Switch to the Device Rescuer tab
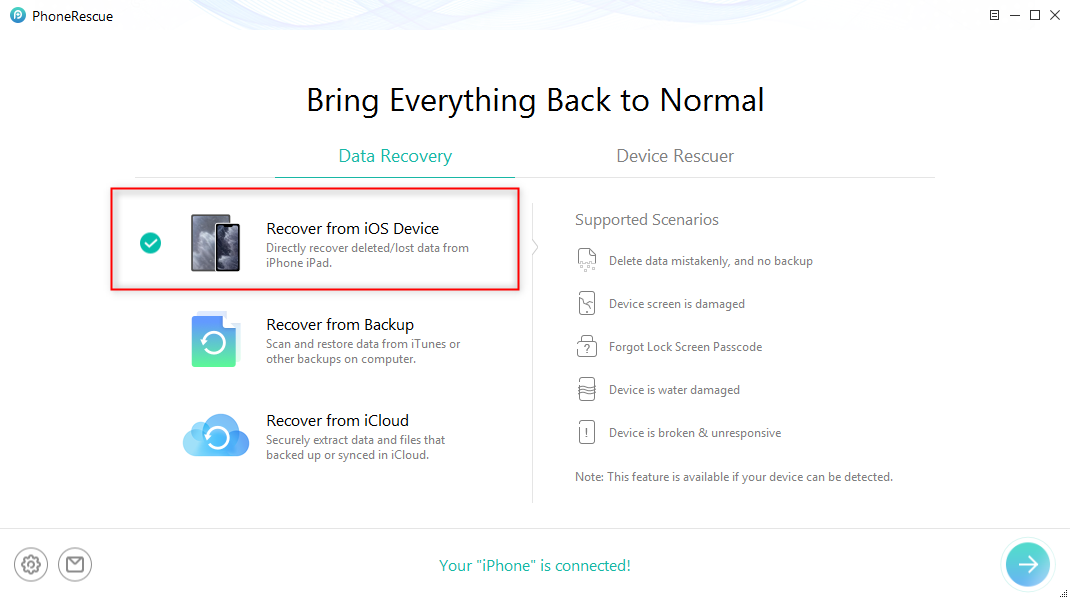Viewport: 1070px width, 600px height. coord(675,156)
